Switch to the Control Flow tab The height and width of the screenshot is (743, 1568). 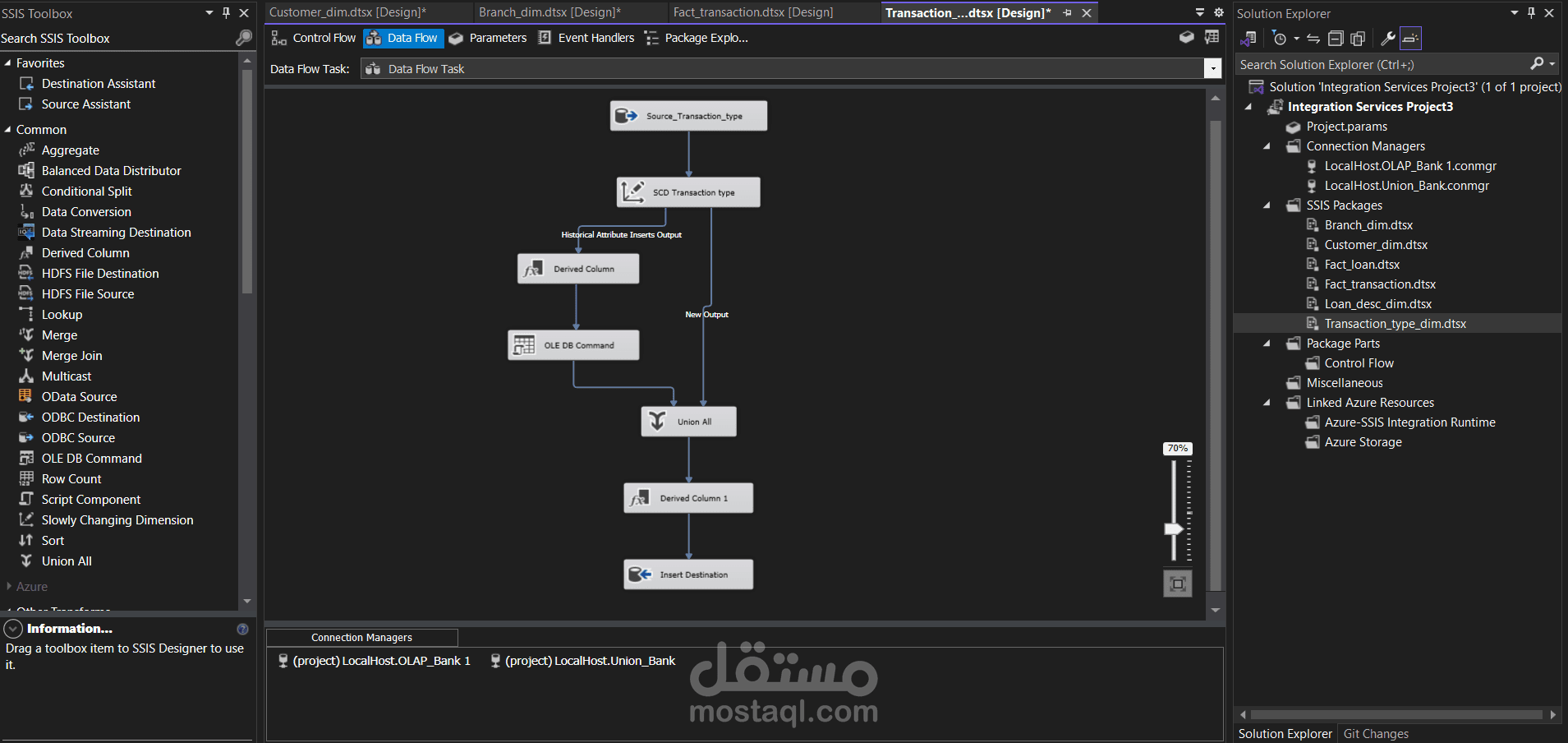(x=314, y=38)
